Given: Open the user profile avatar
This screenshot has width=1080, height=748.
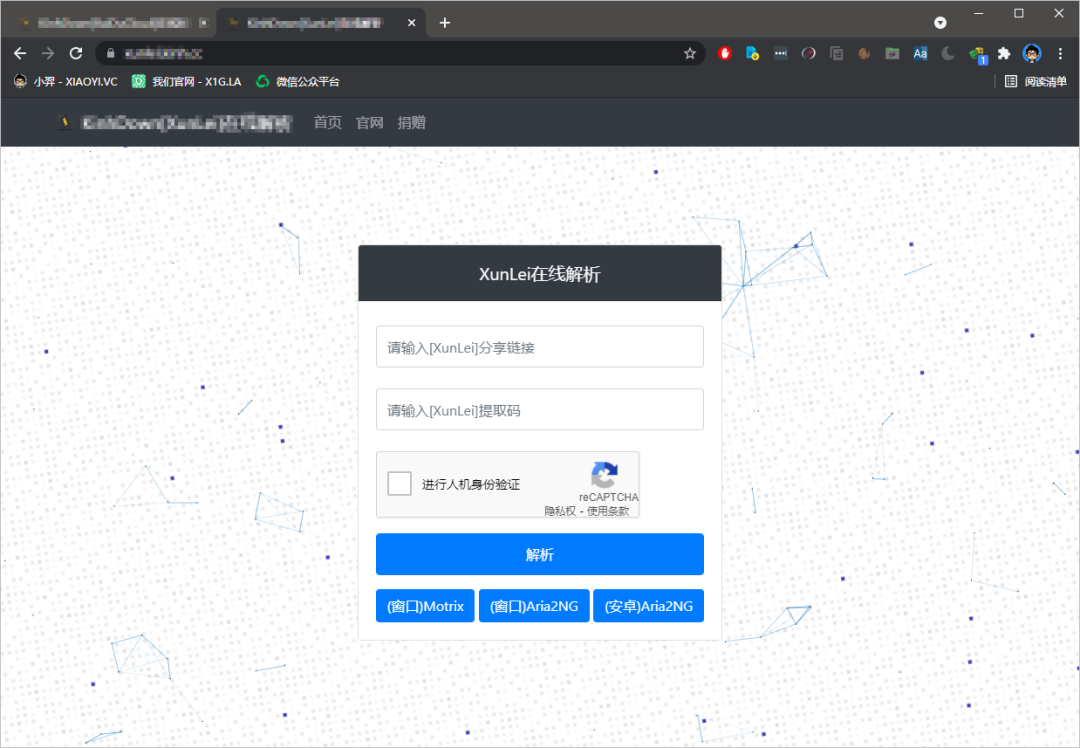Looking at the screenshot, I should (1032, 53).
